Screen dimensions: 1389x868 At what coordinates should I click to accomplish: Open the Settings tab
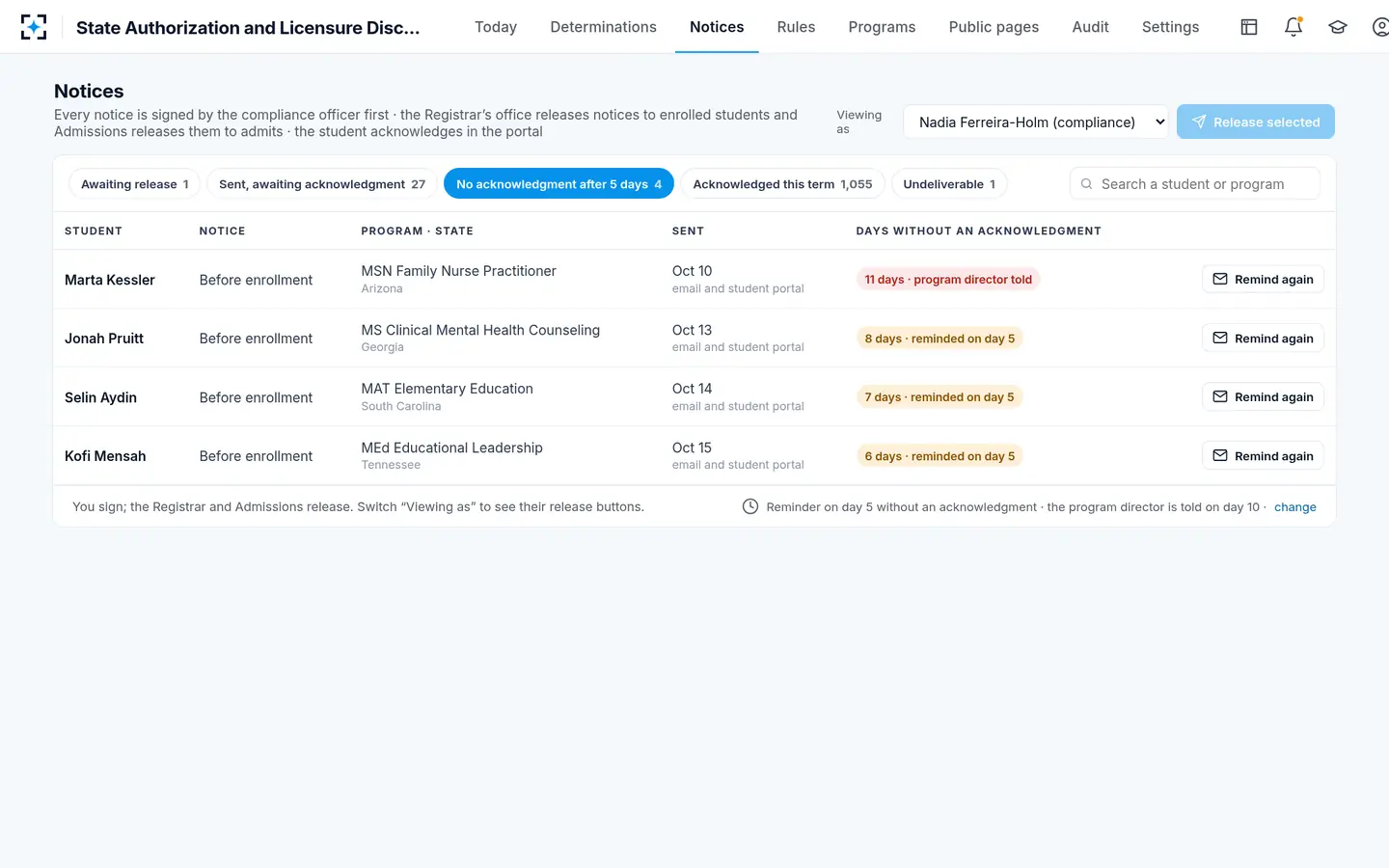point(1170,27)
